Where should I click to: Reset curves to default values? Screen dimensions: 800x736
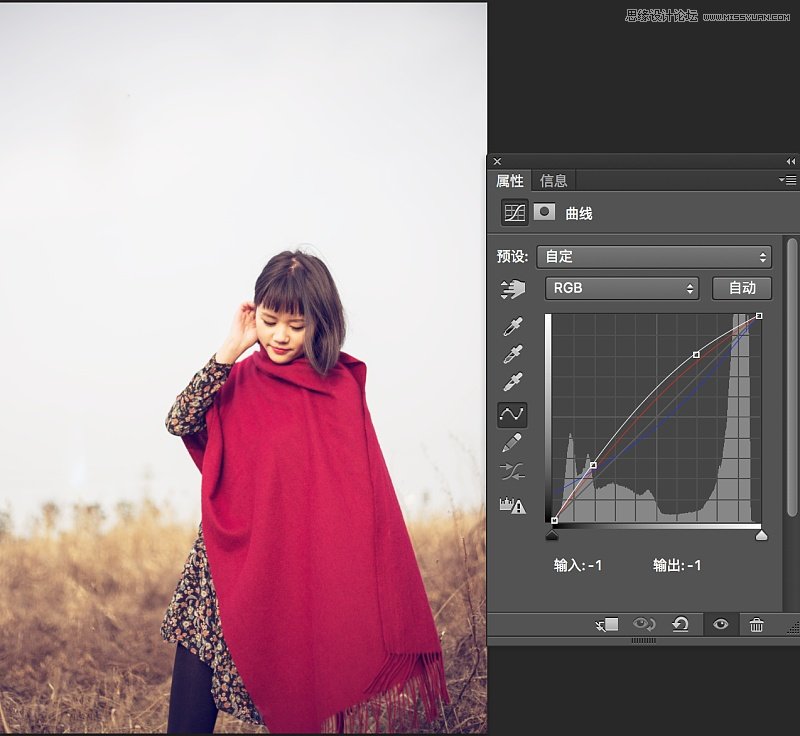click(x=680, y=624)
